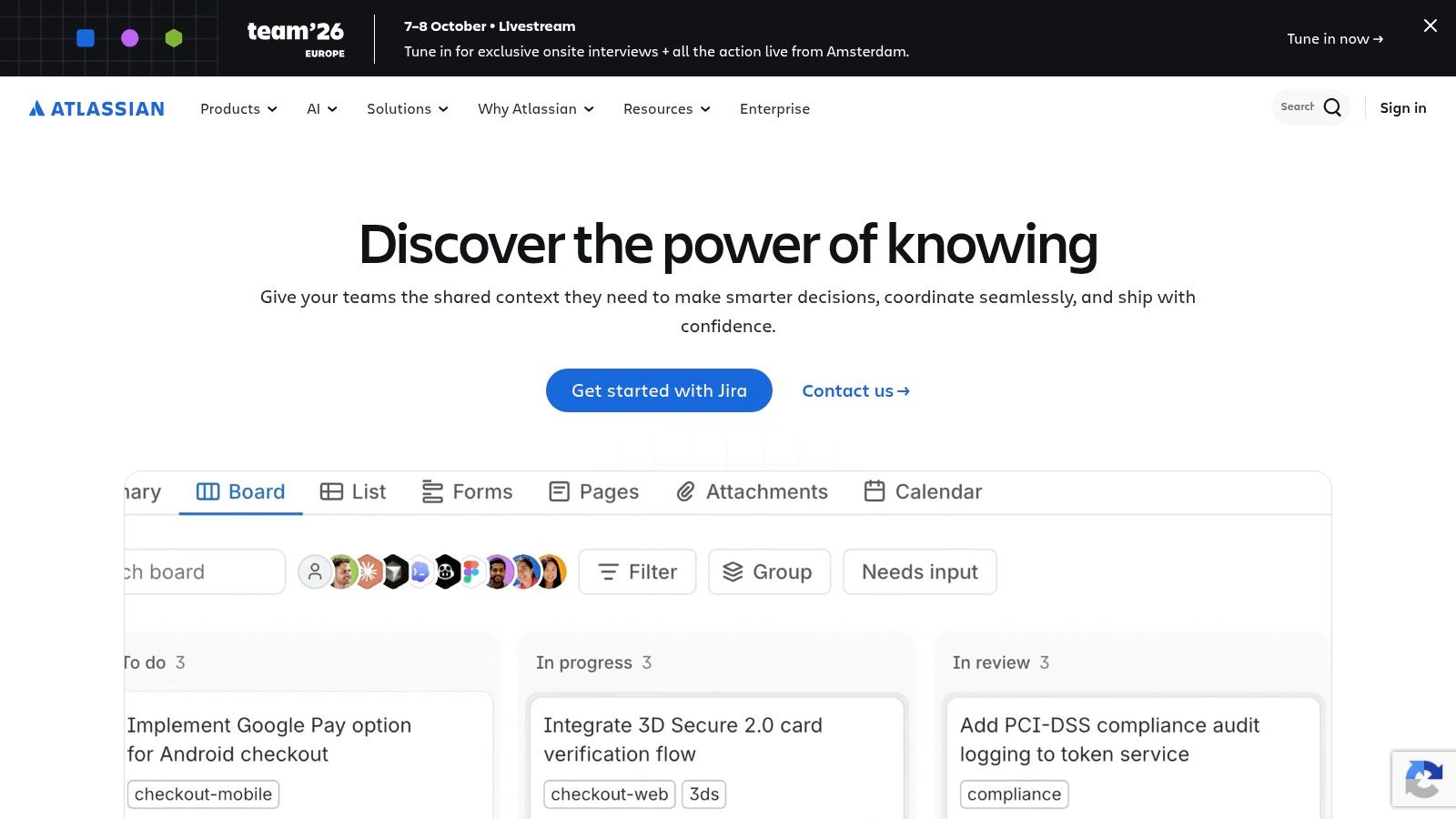
Task: Open the Integrate 3D Secure 2.0 card
Action: 717,757
